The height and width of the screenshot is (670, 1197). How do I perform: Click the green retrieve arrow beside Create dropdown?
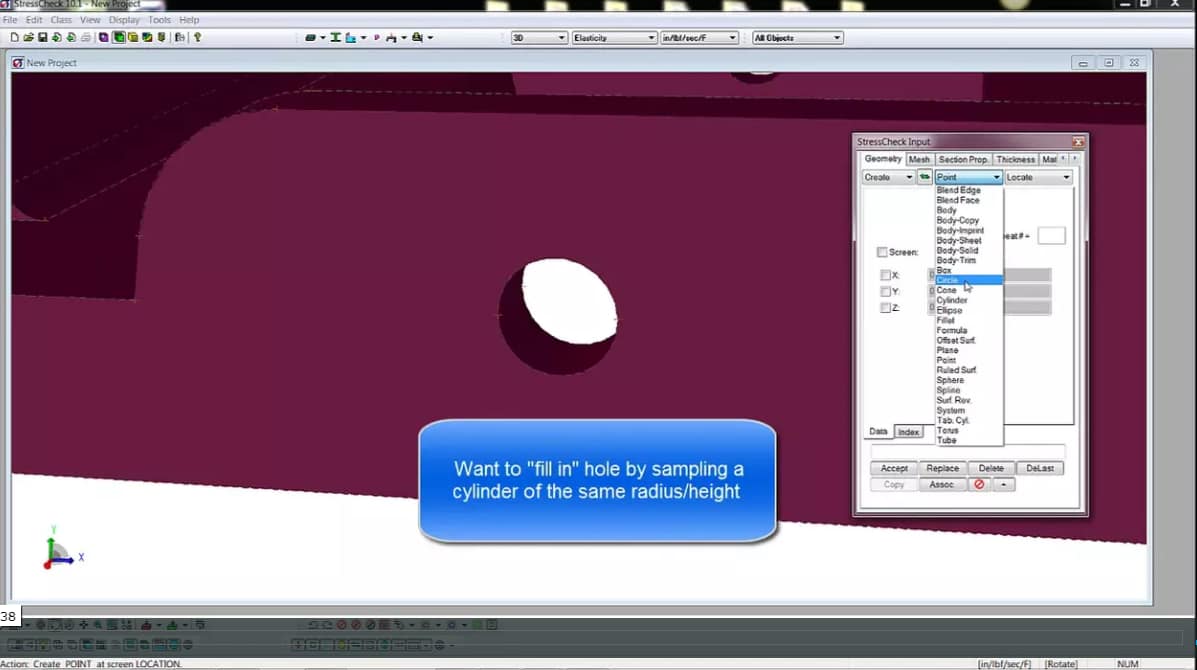pyautogui.click(x=925, y=176)
